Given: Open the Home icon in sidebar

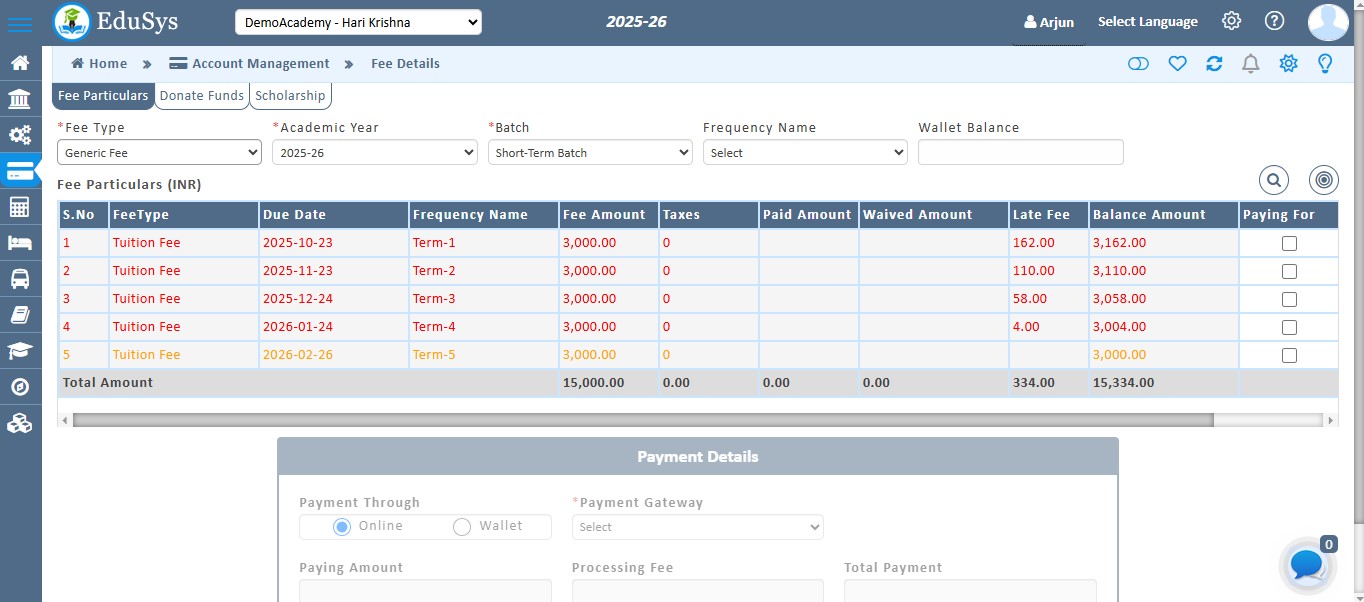Looking at the screenshot, I should point(20,62).
